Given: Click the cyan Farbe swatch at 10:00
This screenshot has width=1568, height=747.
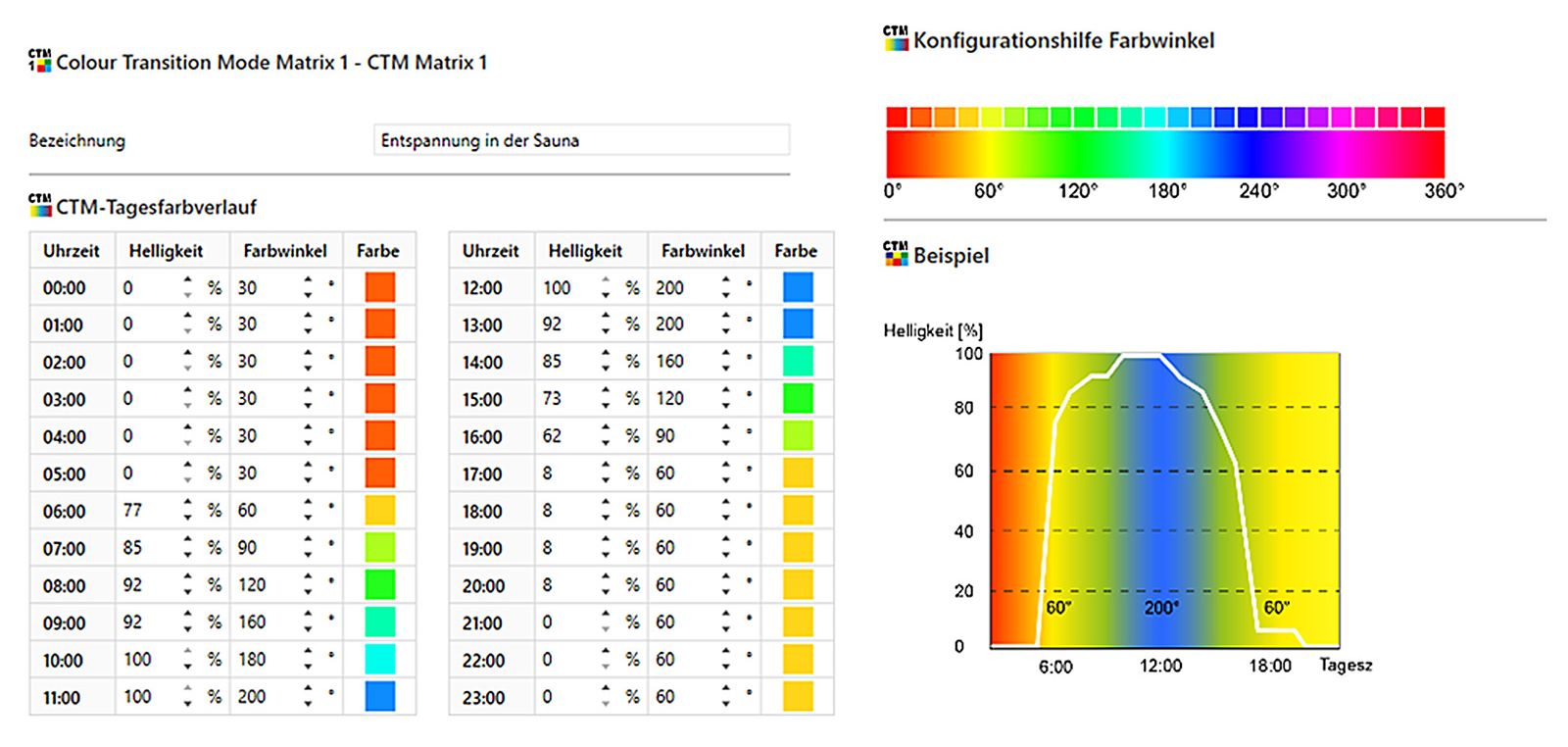Looking at the screenshot, I should (x=379, y=660).
